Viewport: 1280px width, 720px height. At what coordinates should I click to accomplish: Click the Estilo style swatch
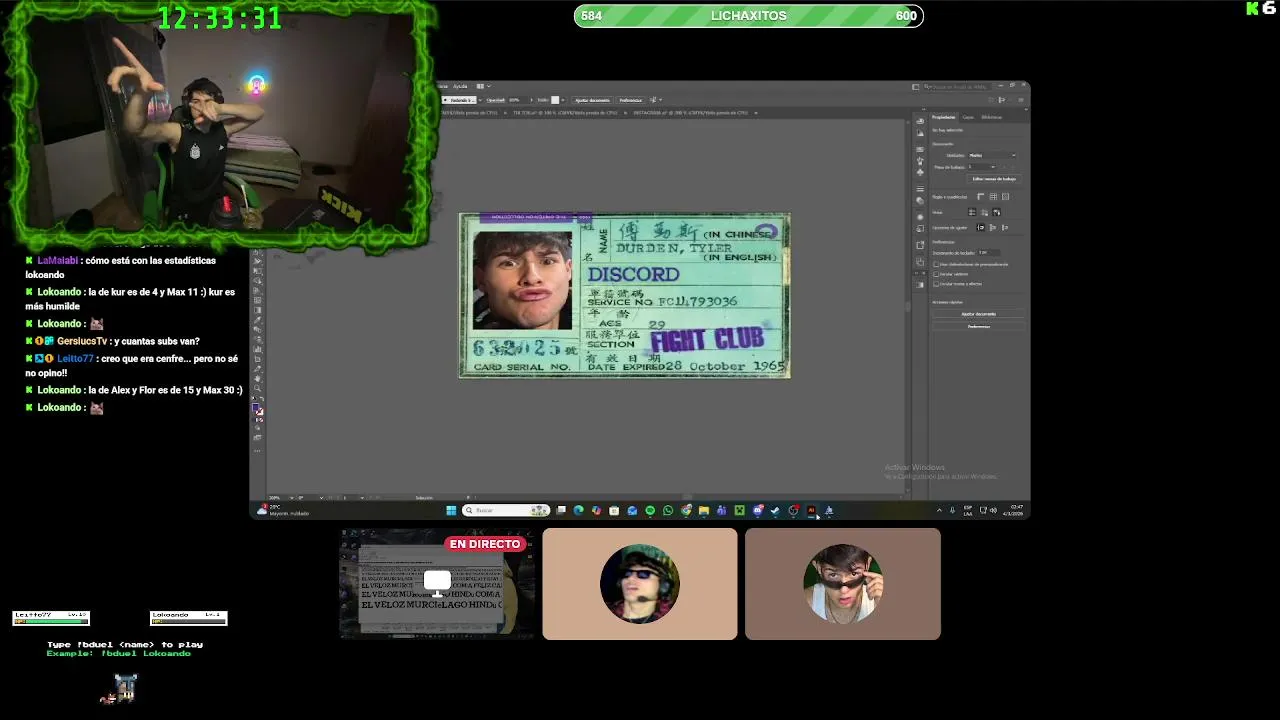click(x=555, y=100)
